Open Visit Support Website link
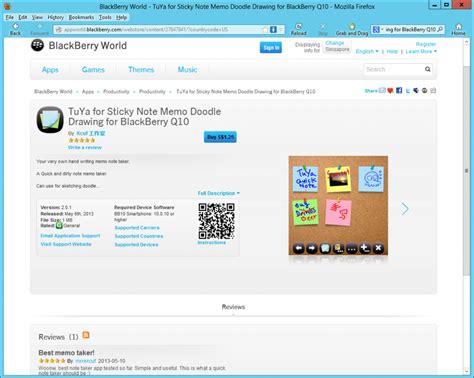Screen dimensions: 474x378 point(66,244)
